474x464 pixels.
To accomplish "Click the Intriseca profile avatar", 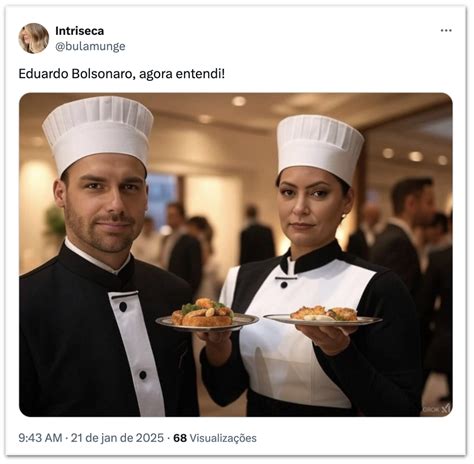I will [x=34, y=38].
